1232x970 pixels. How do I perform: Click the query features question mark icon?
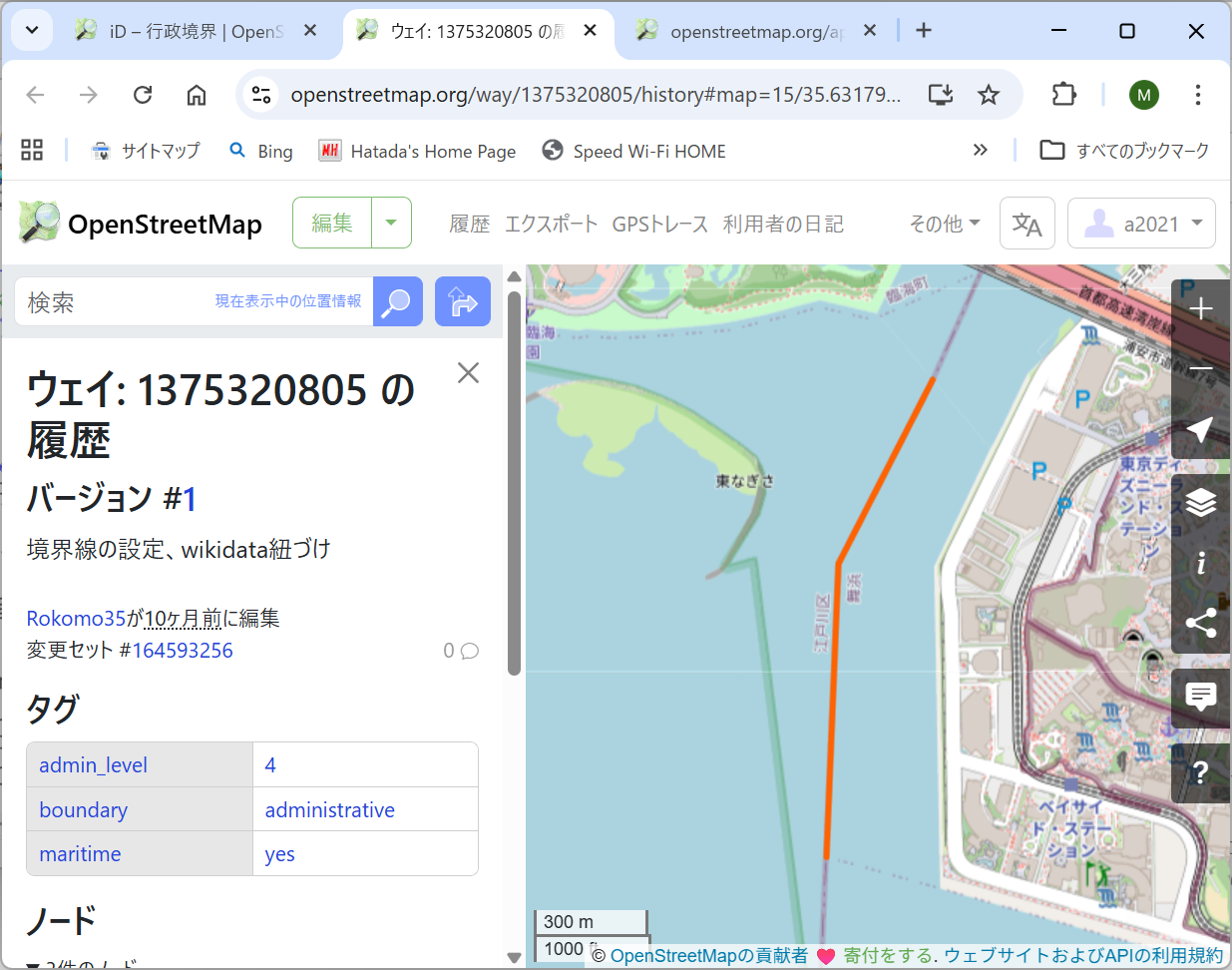[1200, 771]
